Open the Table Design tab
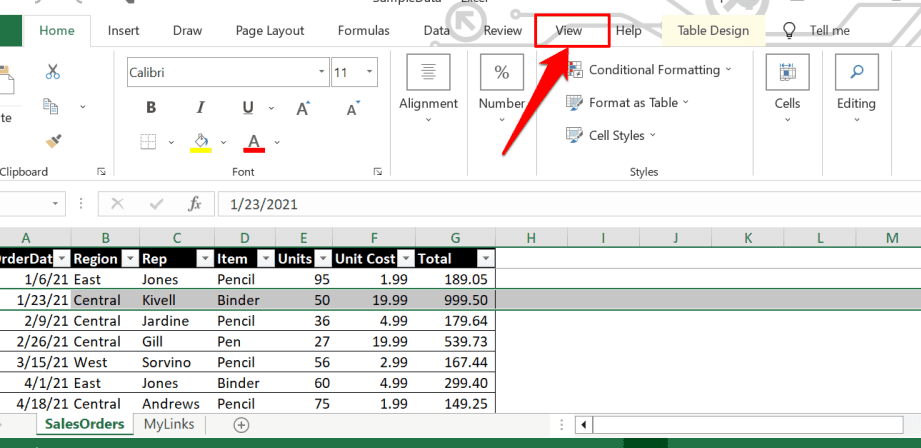The width and height of the screenshot is (921, 448). [713, 31]
